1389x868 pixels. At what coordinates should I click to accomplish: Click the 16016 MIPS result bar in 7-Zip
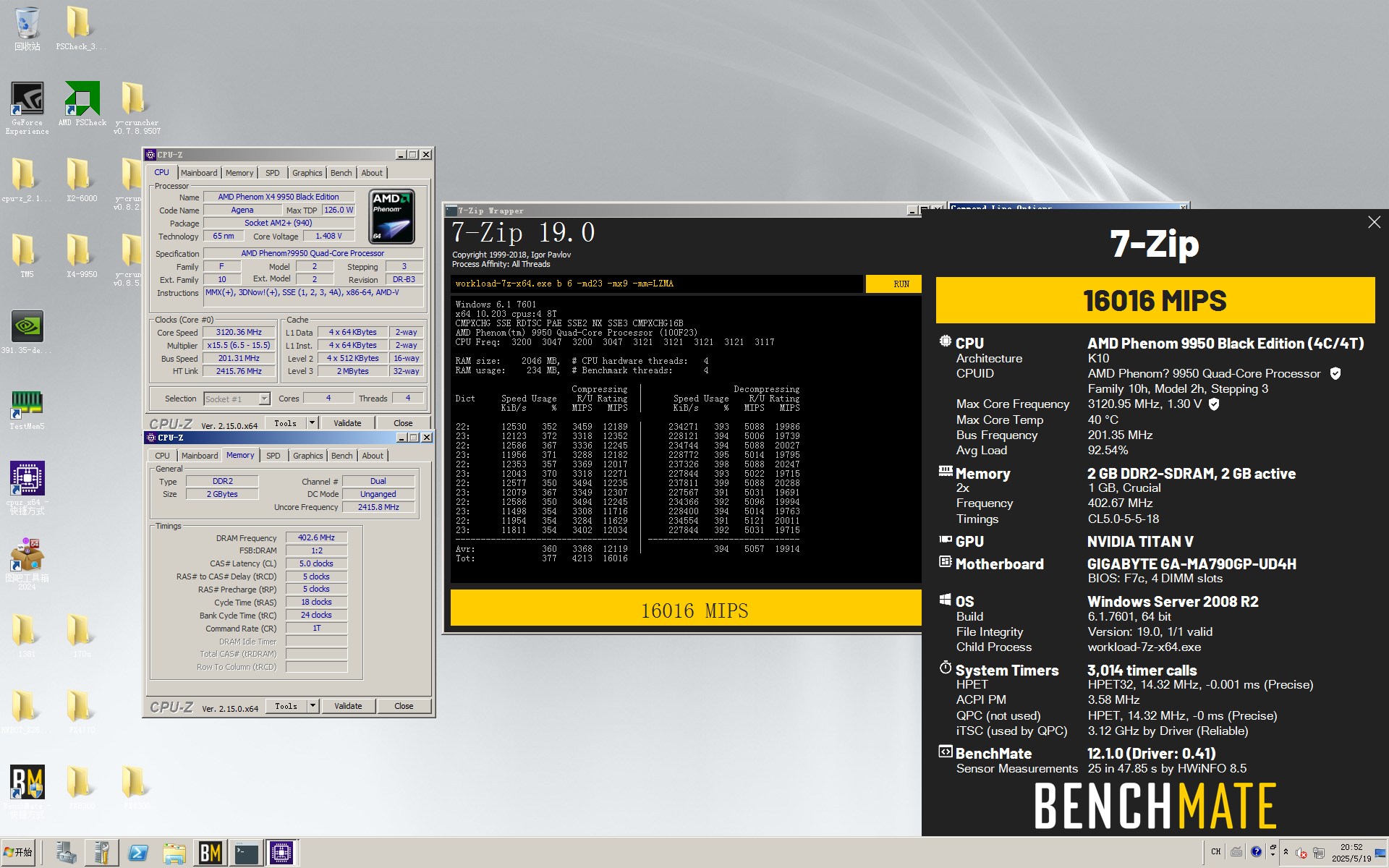coord(686,608)
